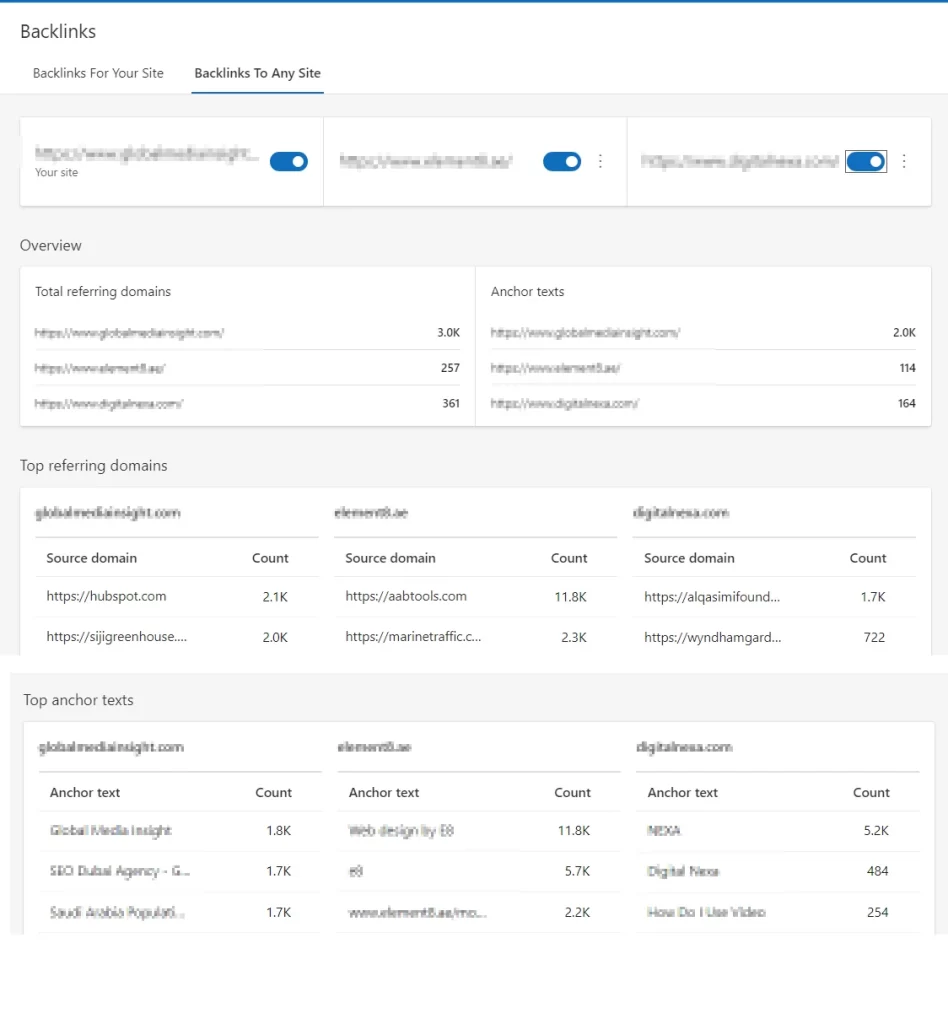This screenshot has width=948, height=1024.
Task: Open the 'Global Media Insight' anchor text
Action: pyautogui.click(x=111, y=831)
